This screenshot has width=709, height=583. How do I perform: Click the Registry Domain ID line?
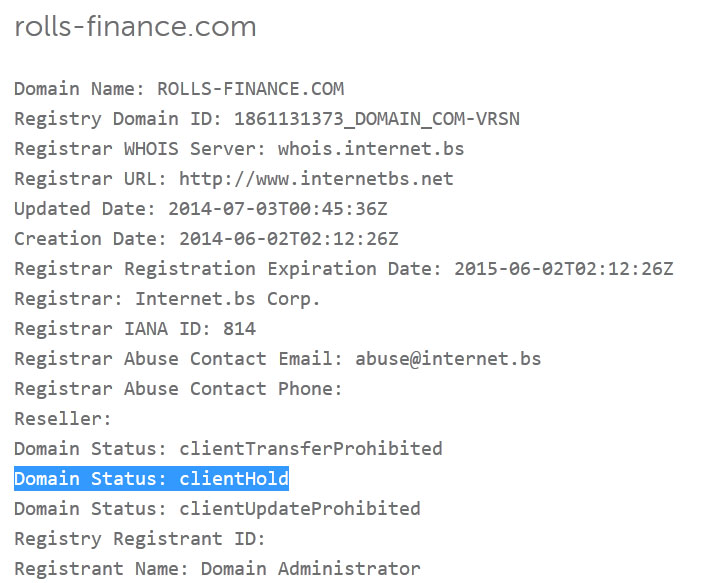[x=266, y=119]
